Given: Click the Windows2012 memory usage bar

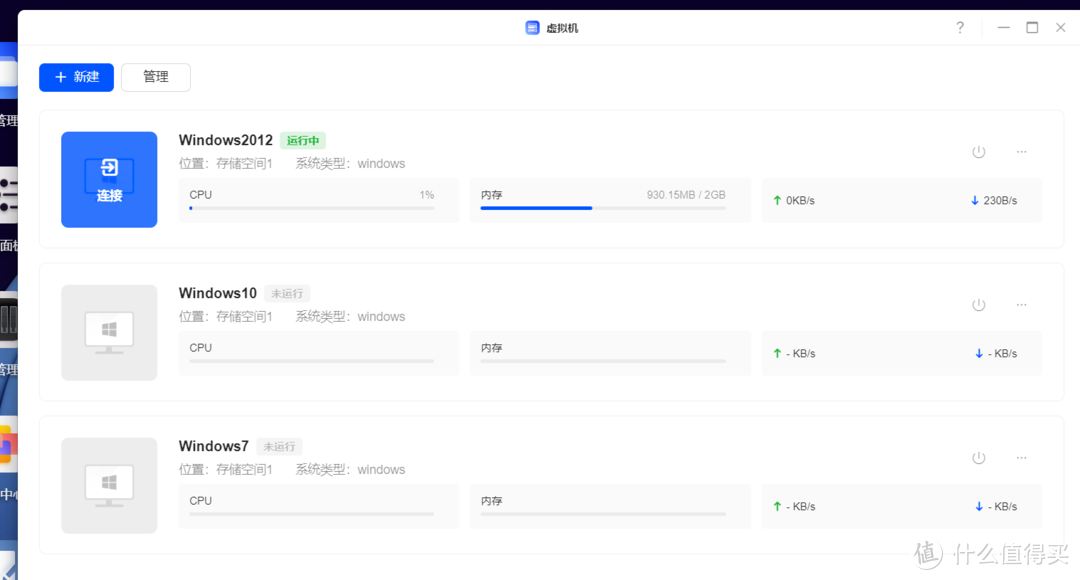Looking at the screenshot, I should pos(603,208).
